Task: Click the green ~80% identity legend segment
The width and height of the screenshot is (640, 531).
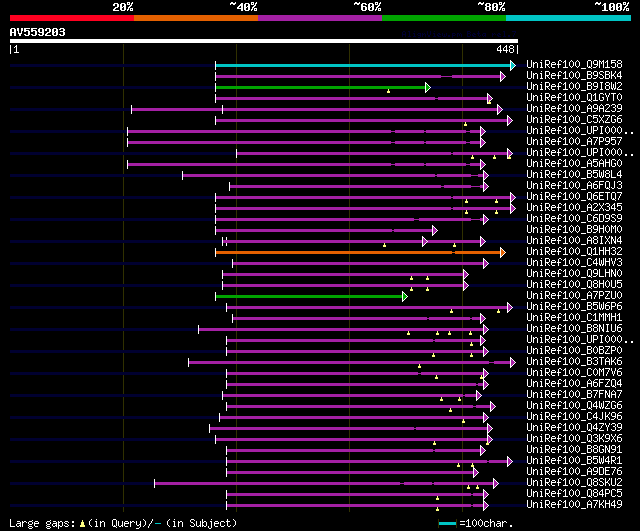Action: point(444,18)
